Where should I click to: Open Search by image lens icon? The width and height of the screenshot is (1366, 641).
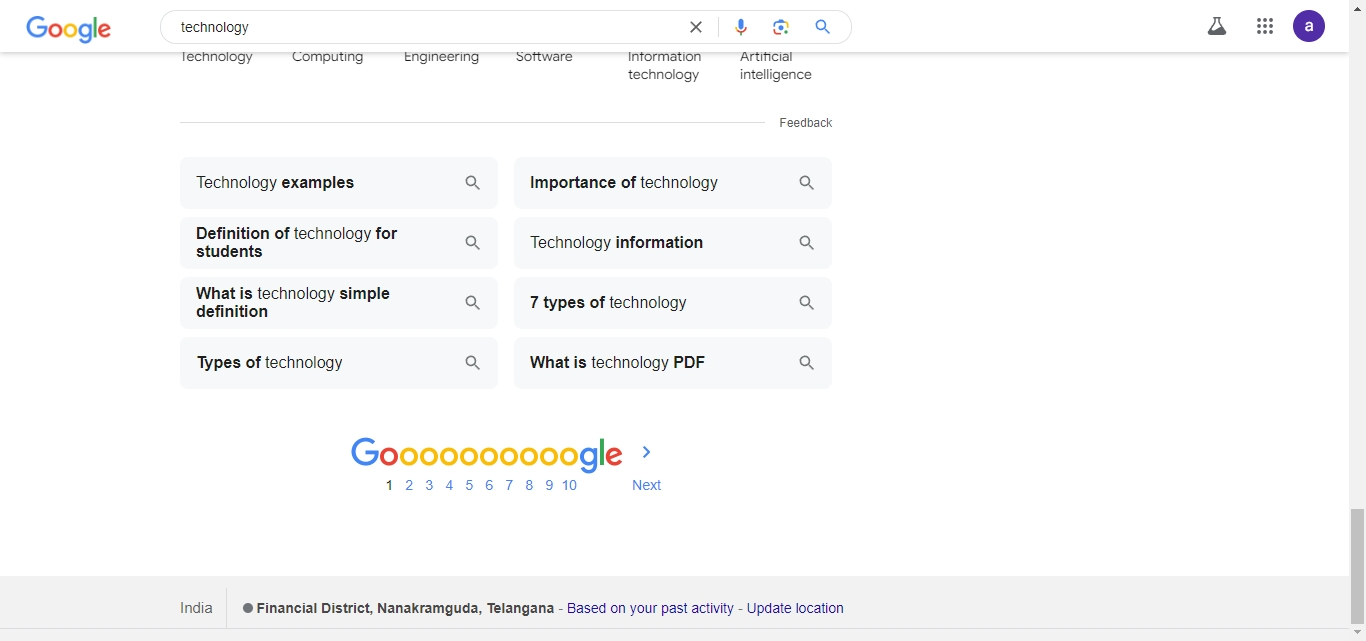[781, 27]
